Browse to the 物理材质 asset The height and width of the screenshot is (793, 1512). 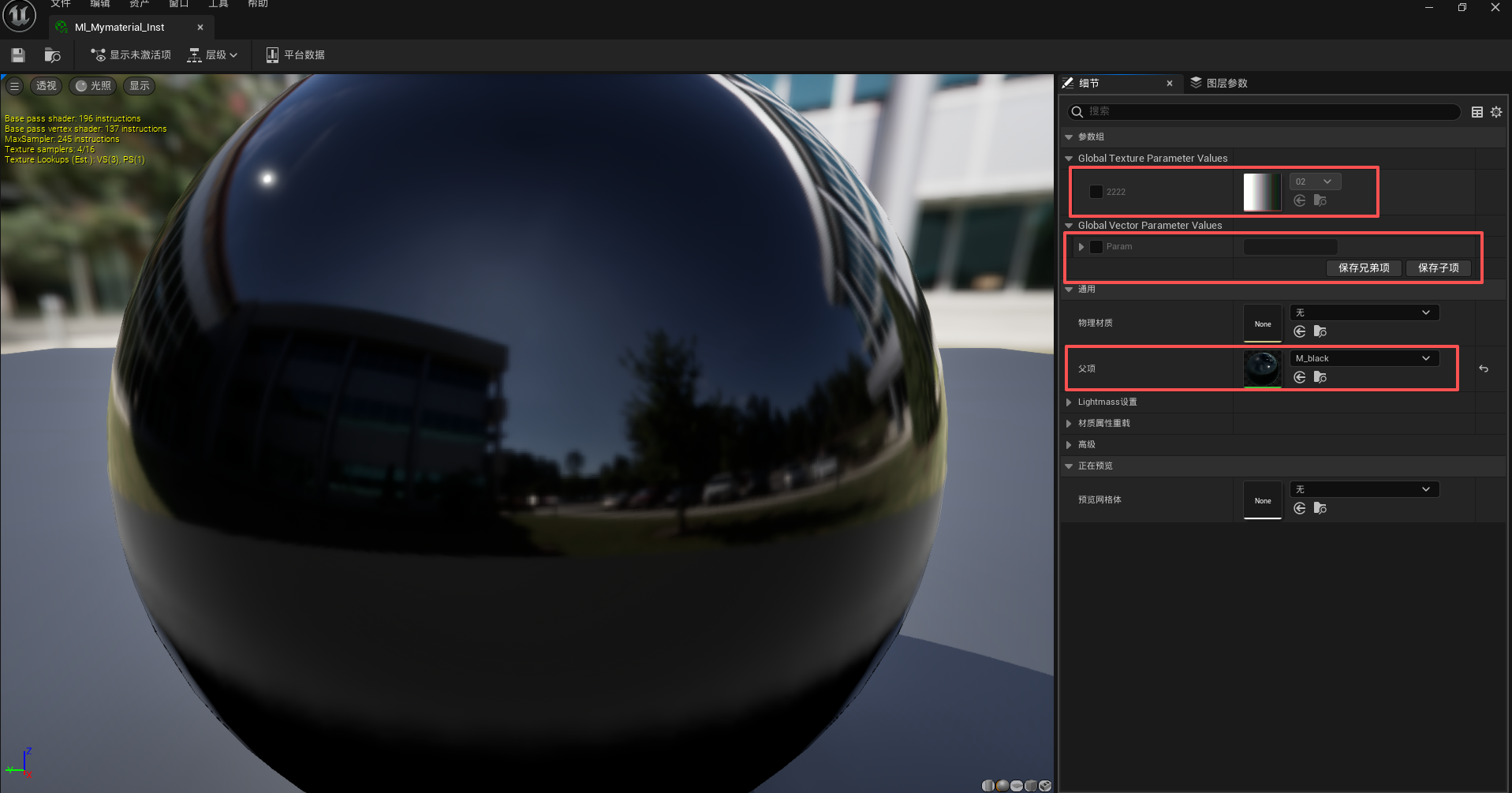tap(1320, 332)
